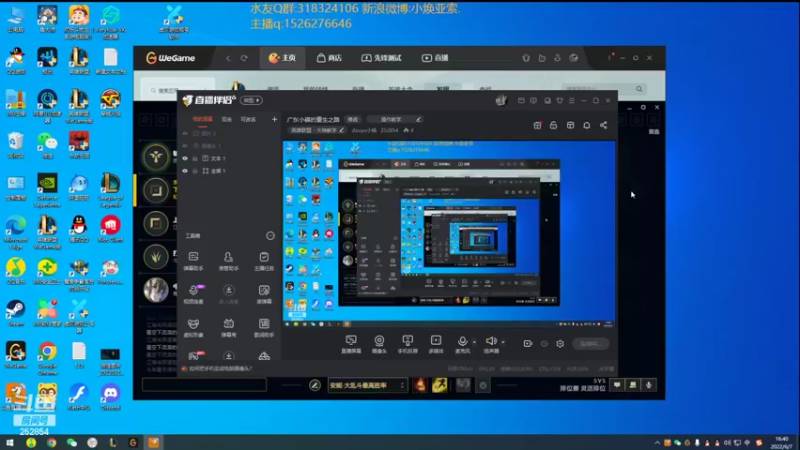Viewport: 800px width, 450px height.
Task: Toggle the lock on the 文本 1 source
Action: 195,158
